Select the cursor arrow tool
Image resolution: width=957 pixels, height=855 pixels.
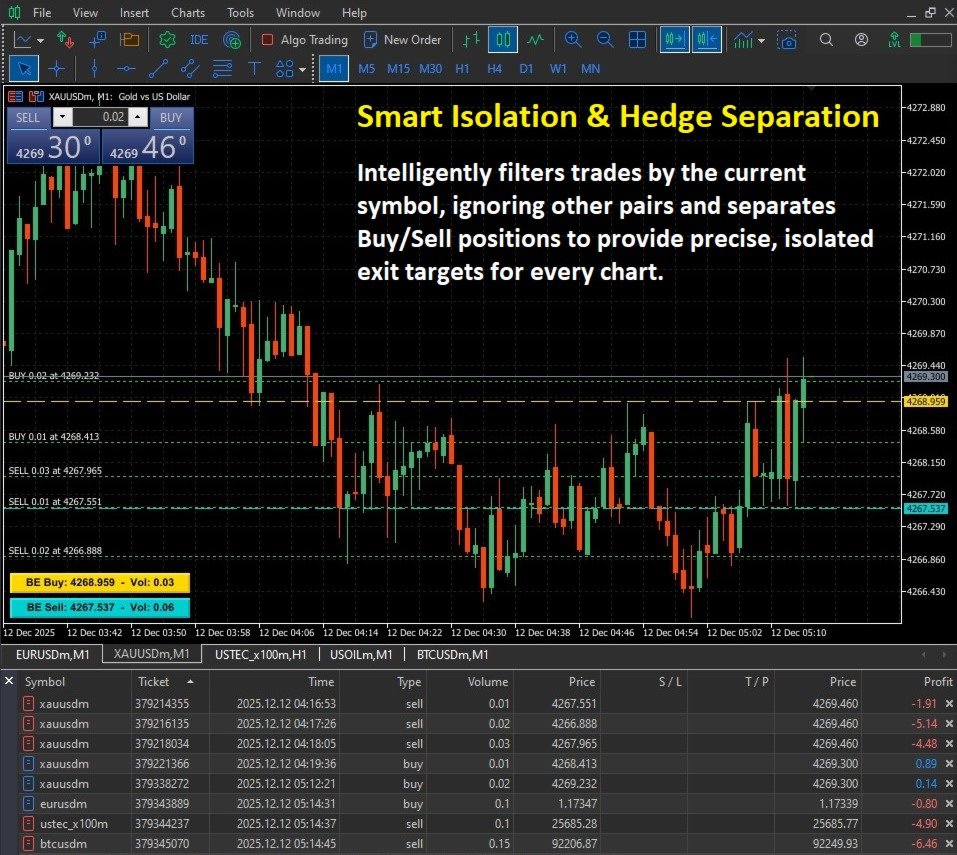24,69
